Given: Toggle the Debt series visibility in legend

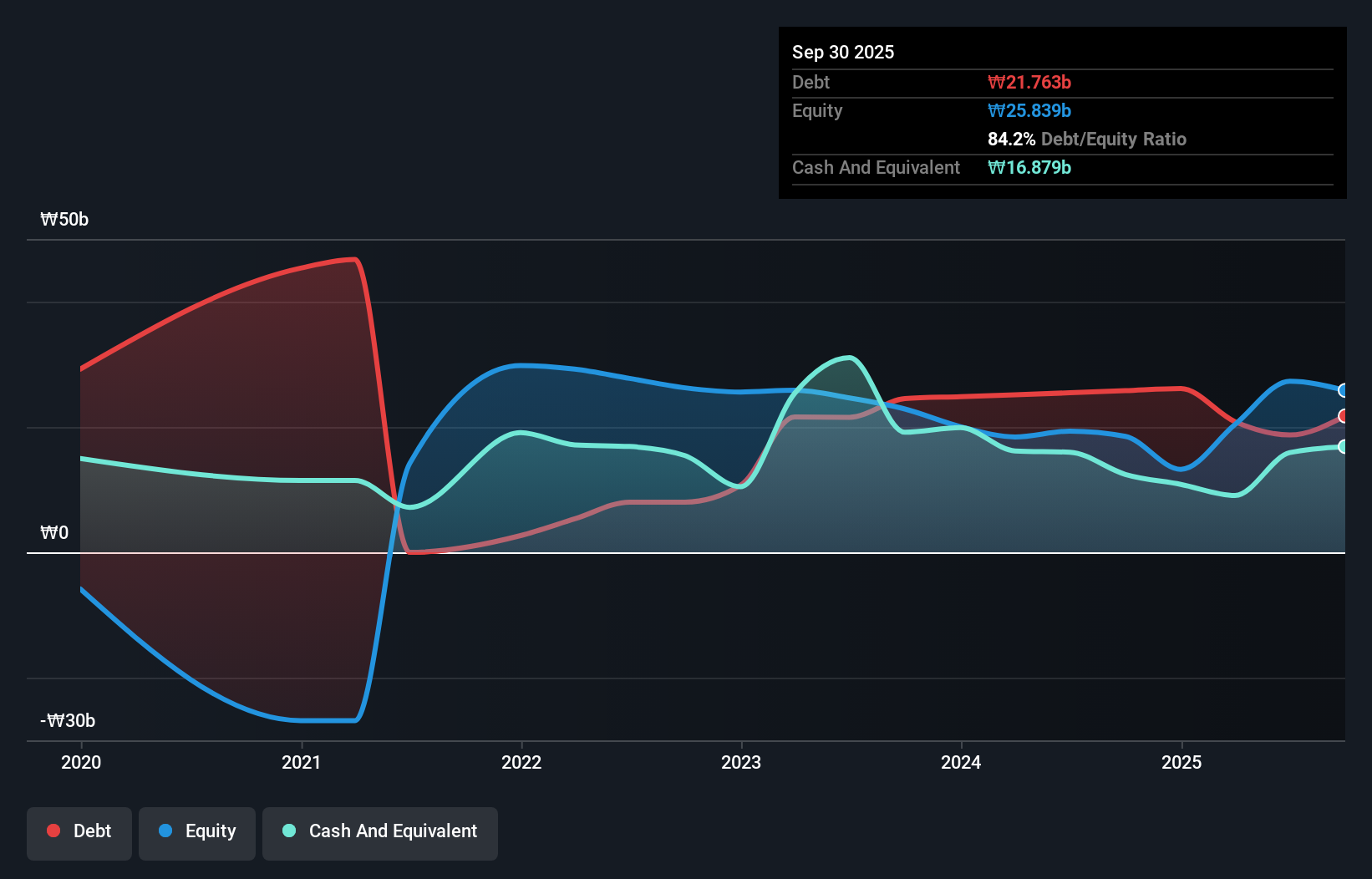Looking at the screenshot, I should (x=79, y=832).
